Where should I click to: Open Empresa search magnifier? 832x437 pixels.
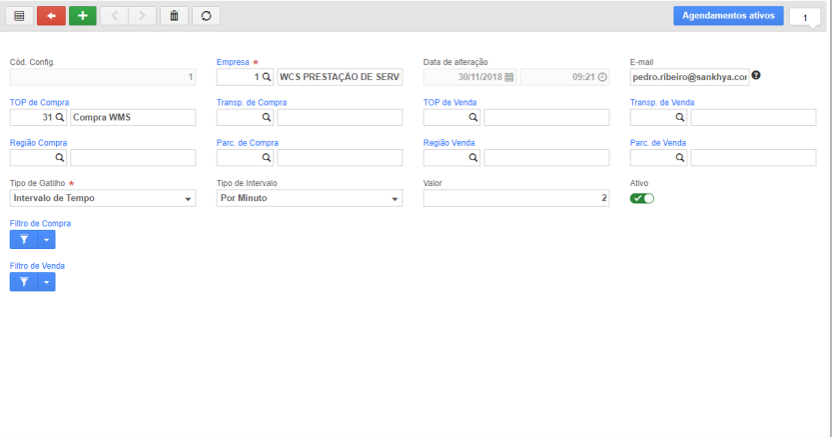tap(266, 77)
